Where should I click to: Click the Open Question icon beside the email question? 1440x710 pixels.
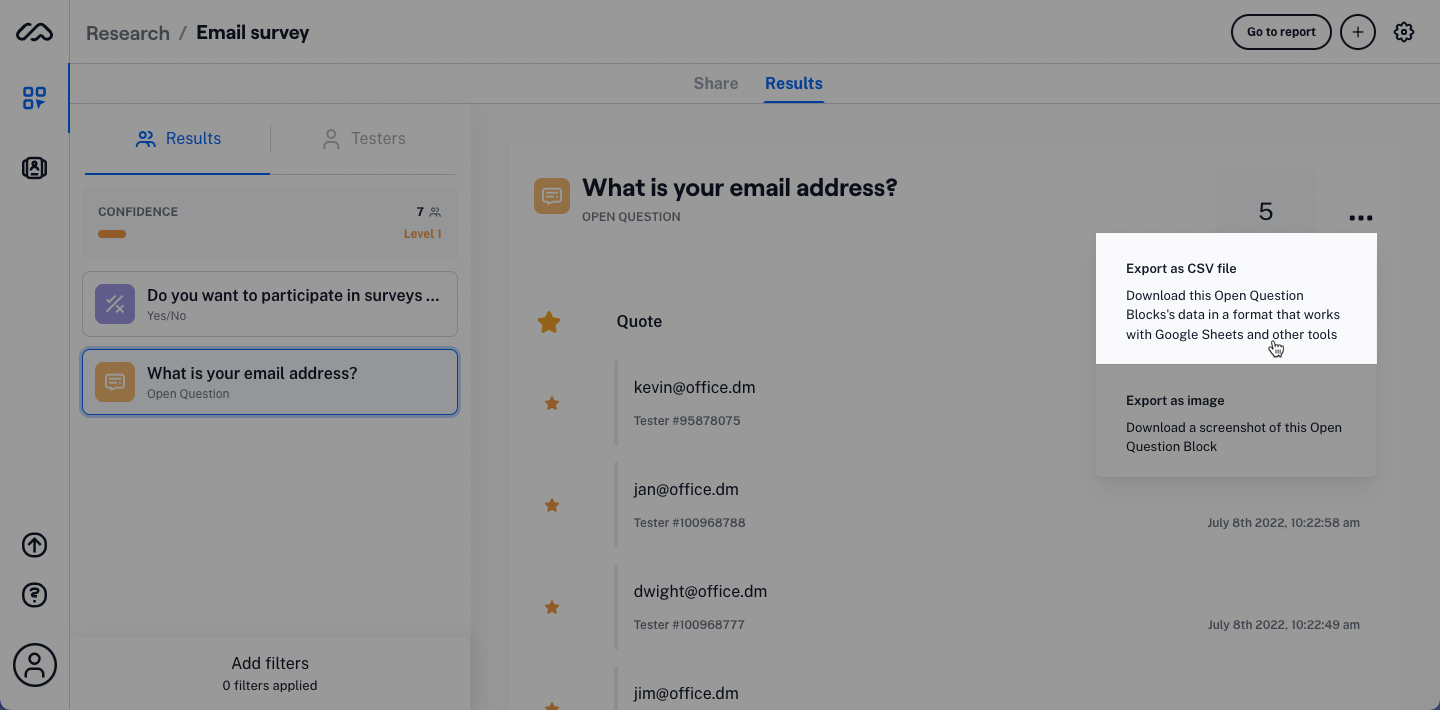coord(551,196)
